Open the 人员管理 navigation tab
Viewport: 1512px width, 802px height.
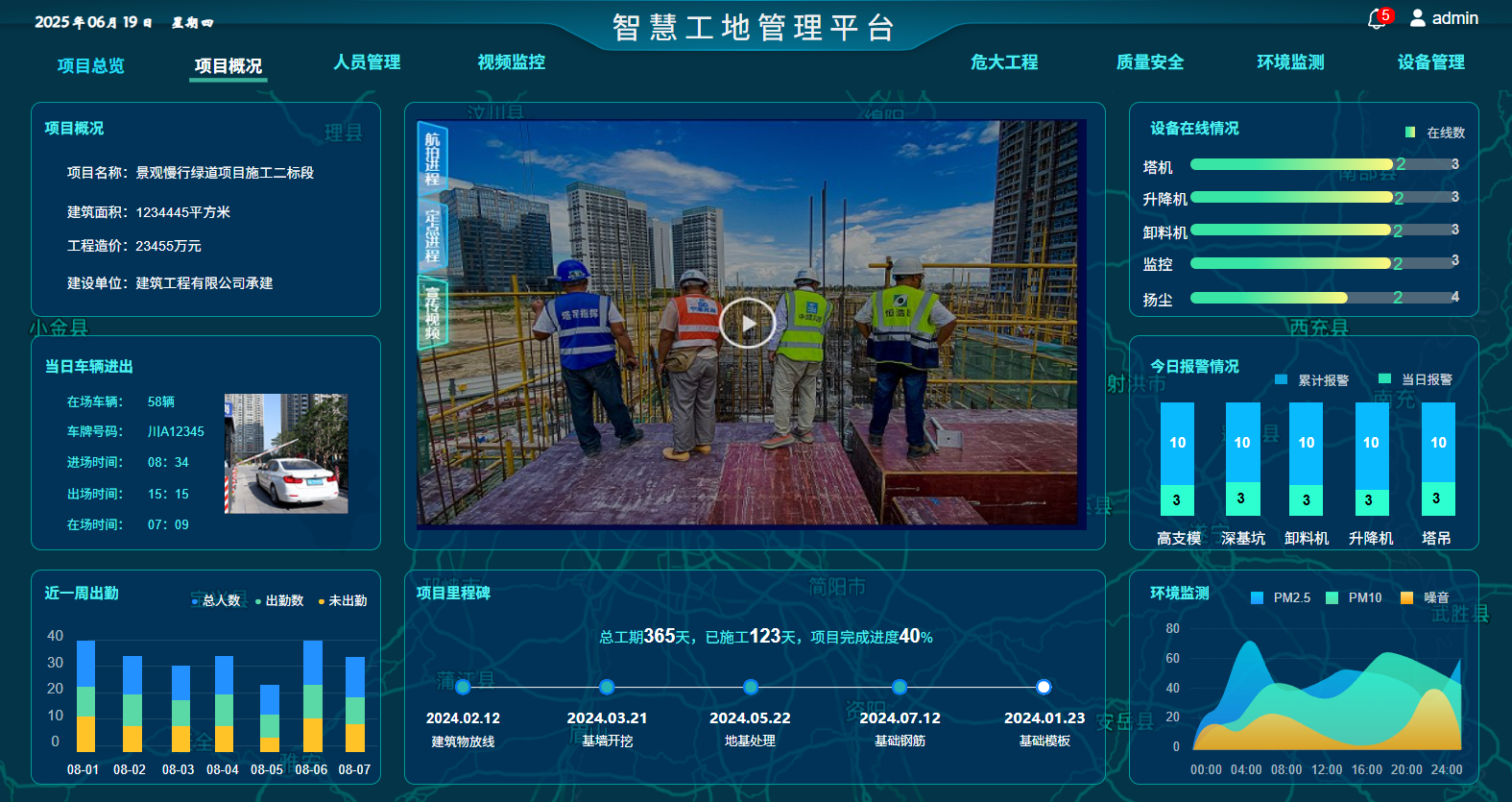click(x=367, y=62)
